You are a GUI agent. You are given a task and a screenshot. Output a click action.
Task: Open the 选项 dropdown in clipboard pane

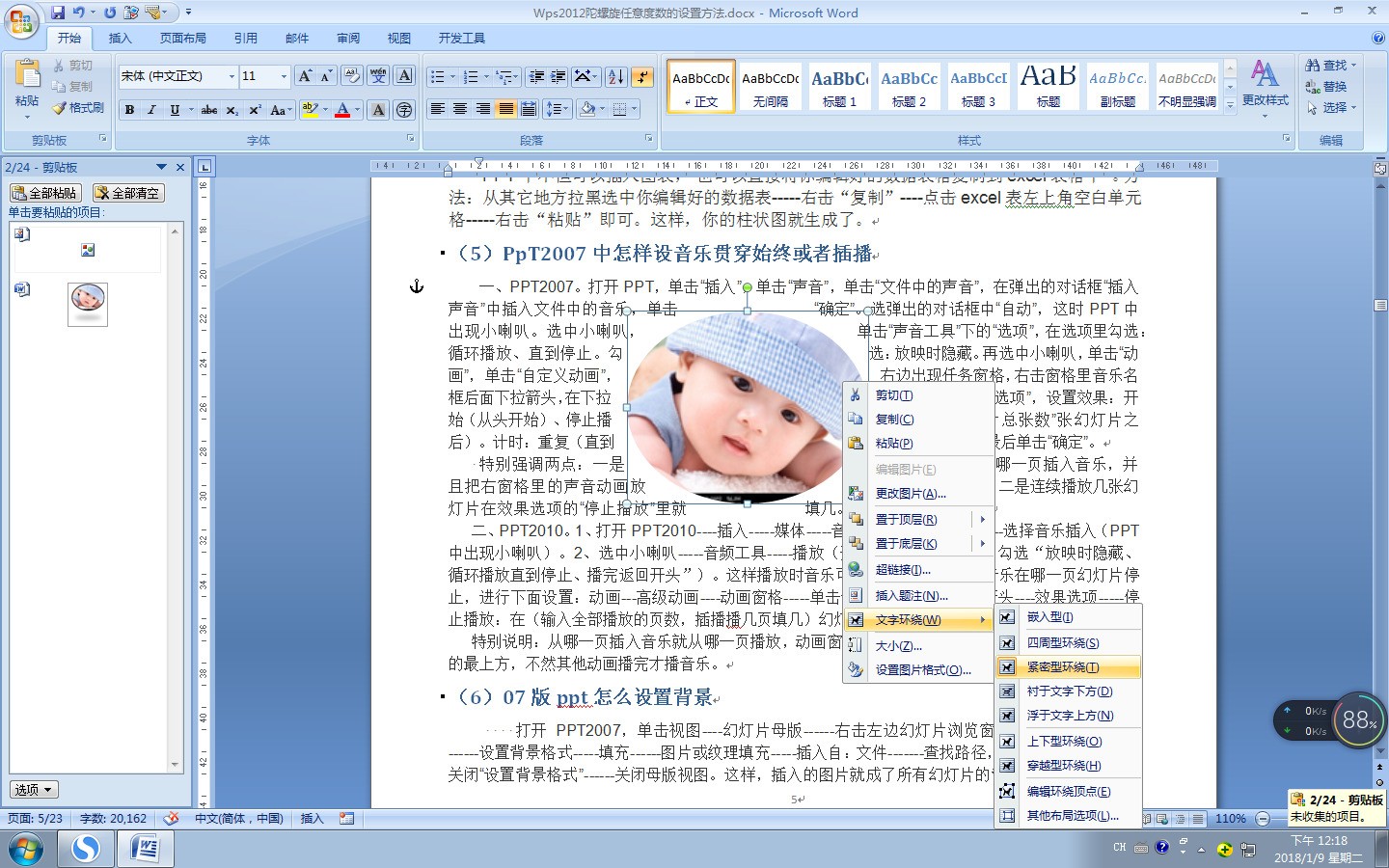pos(35,789)
